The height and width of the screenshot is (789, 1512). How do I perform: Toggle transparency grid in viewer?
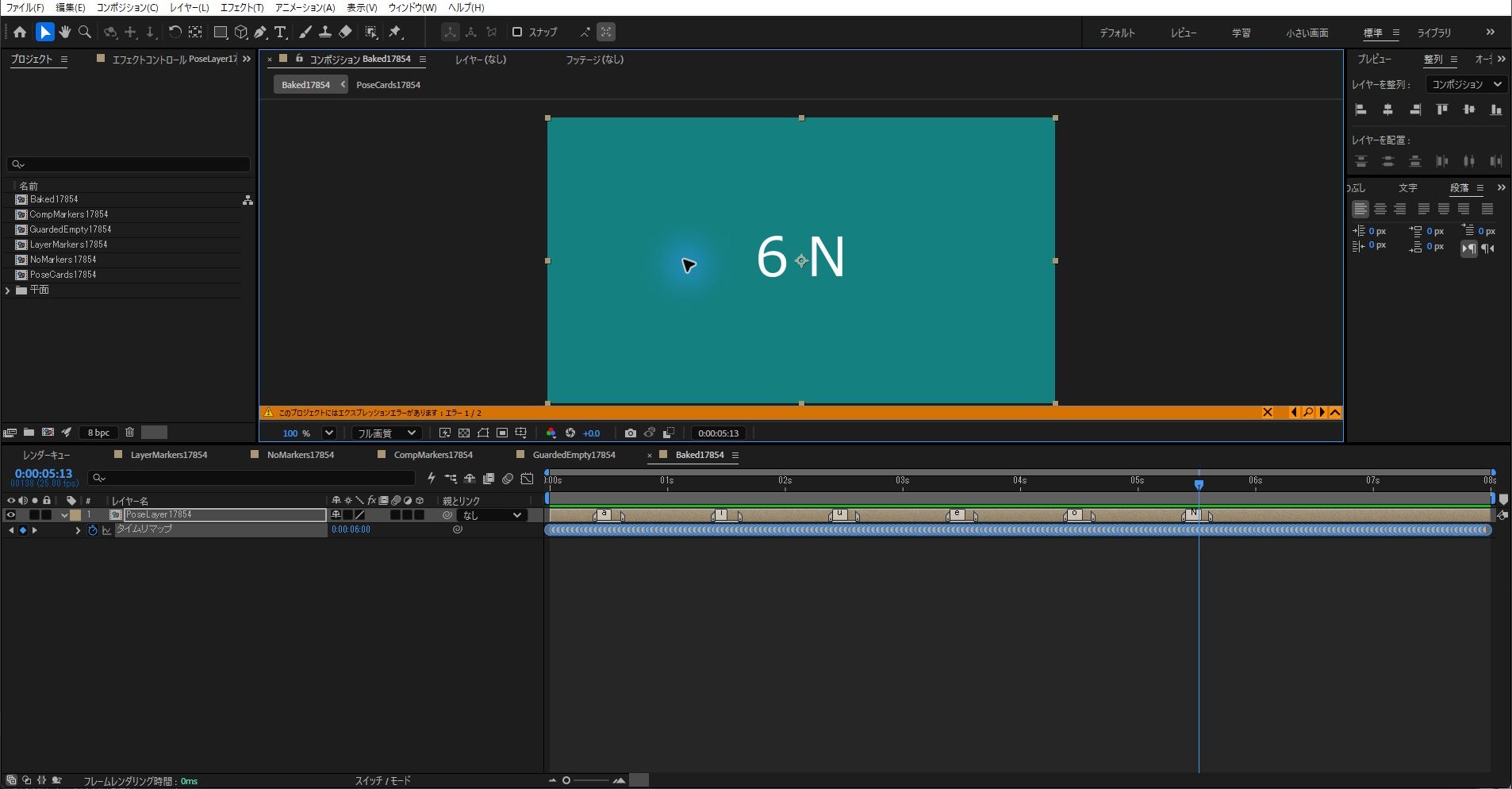click(x=463, y=433)
